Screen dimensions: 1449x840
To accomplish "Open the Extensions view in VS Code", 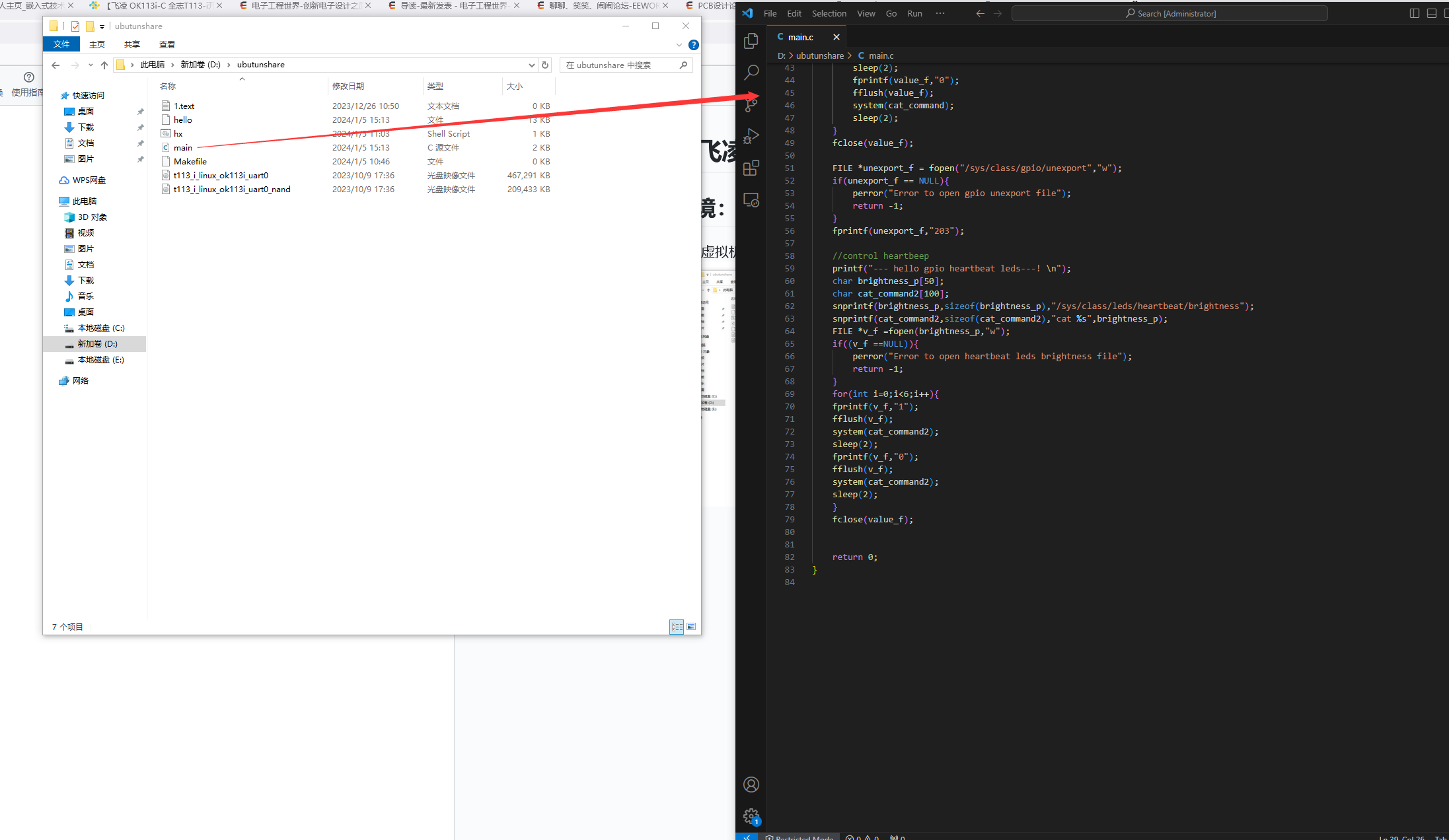I will [x=751, y=168].
